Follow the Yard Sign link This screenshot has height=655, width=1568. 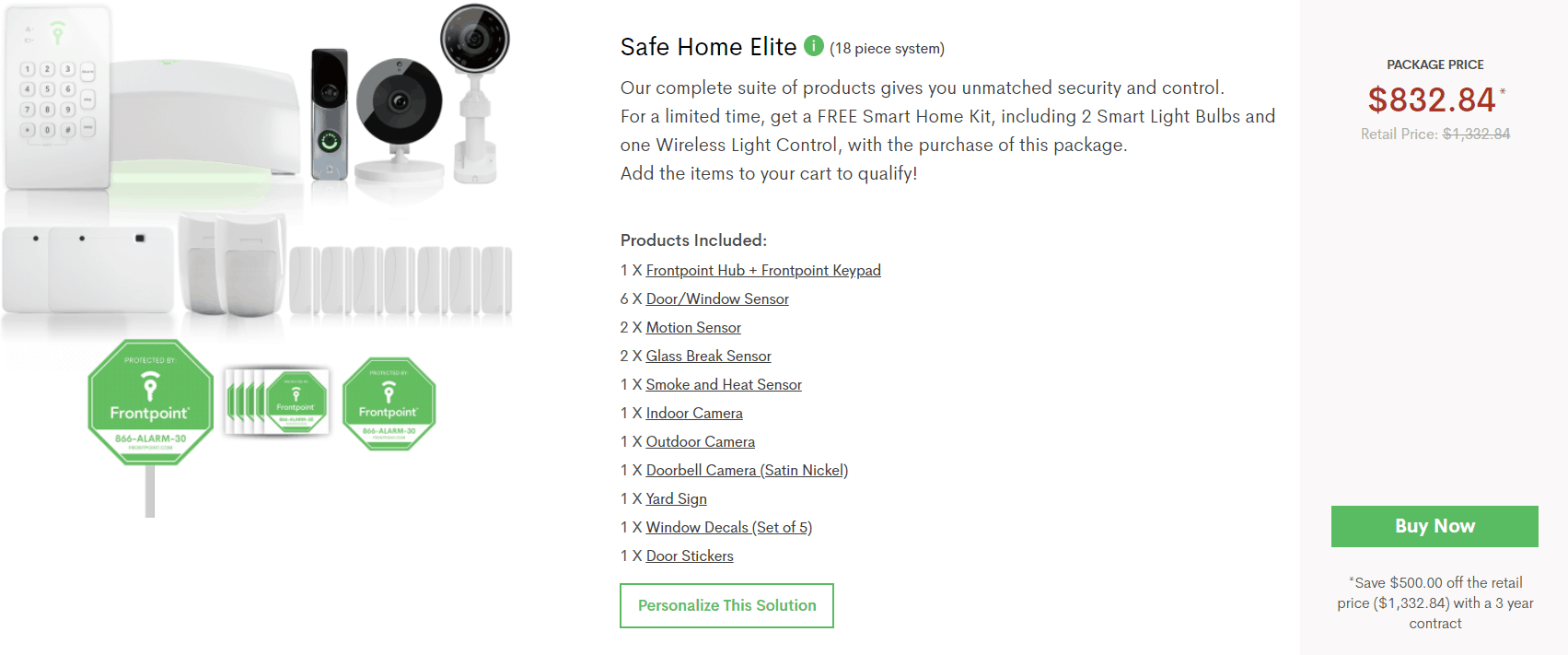click(676, 498)
